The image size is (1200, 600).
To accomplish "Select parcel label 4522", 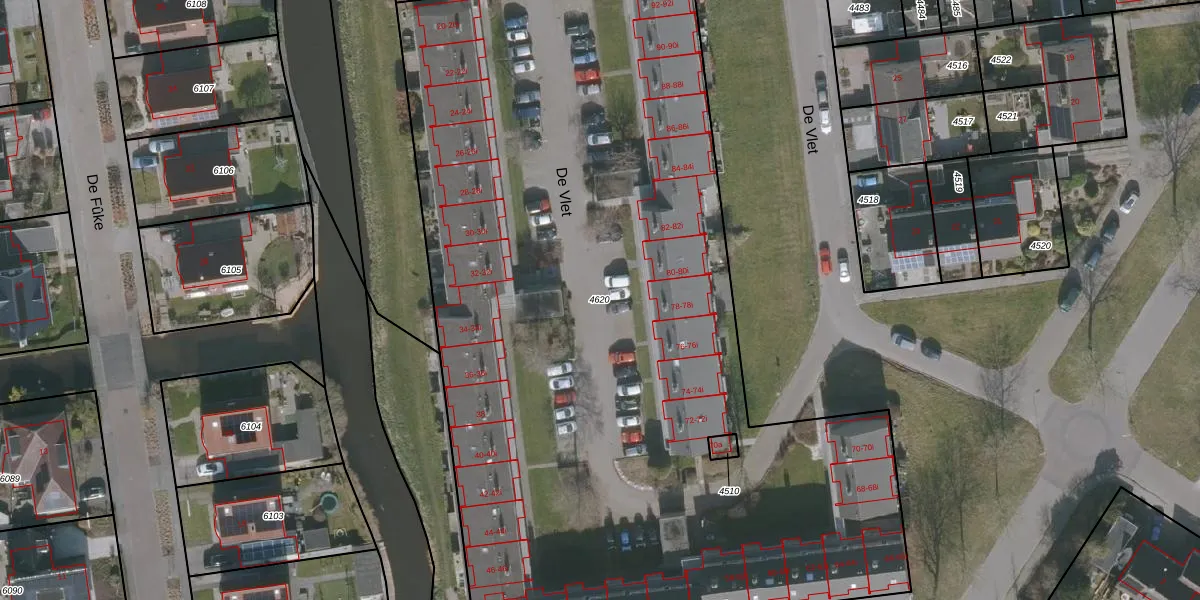I will click(x=1000, y=60).
